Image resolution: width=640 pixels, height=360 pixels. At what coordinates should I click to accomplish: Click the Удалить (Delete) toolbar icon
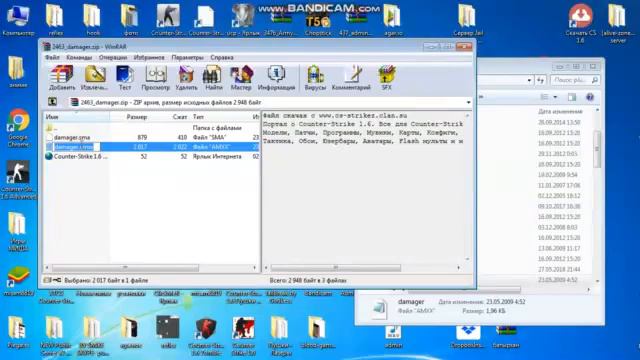pos(186,78)
